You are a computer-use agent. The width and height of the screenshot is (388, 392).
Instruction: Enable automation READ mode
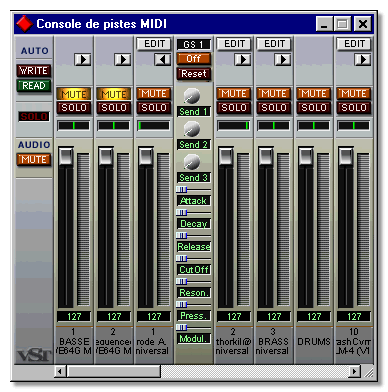pyautogui.click(x=34, y=86)
